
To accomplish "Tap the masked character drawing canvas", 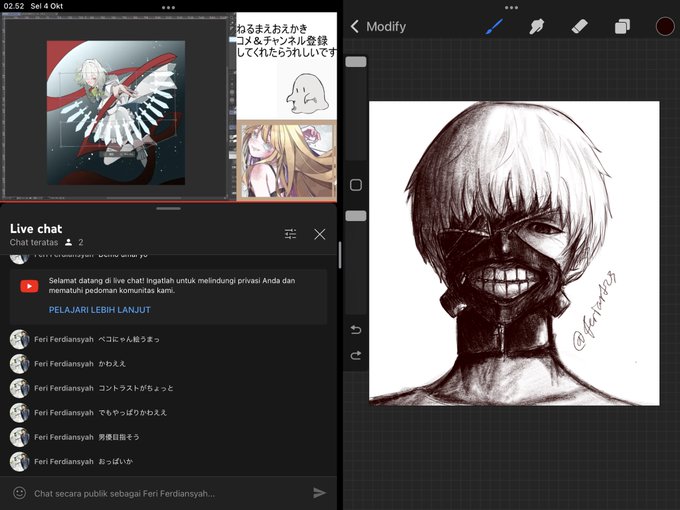I will click(514, 254).
